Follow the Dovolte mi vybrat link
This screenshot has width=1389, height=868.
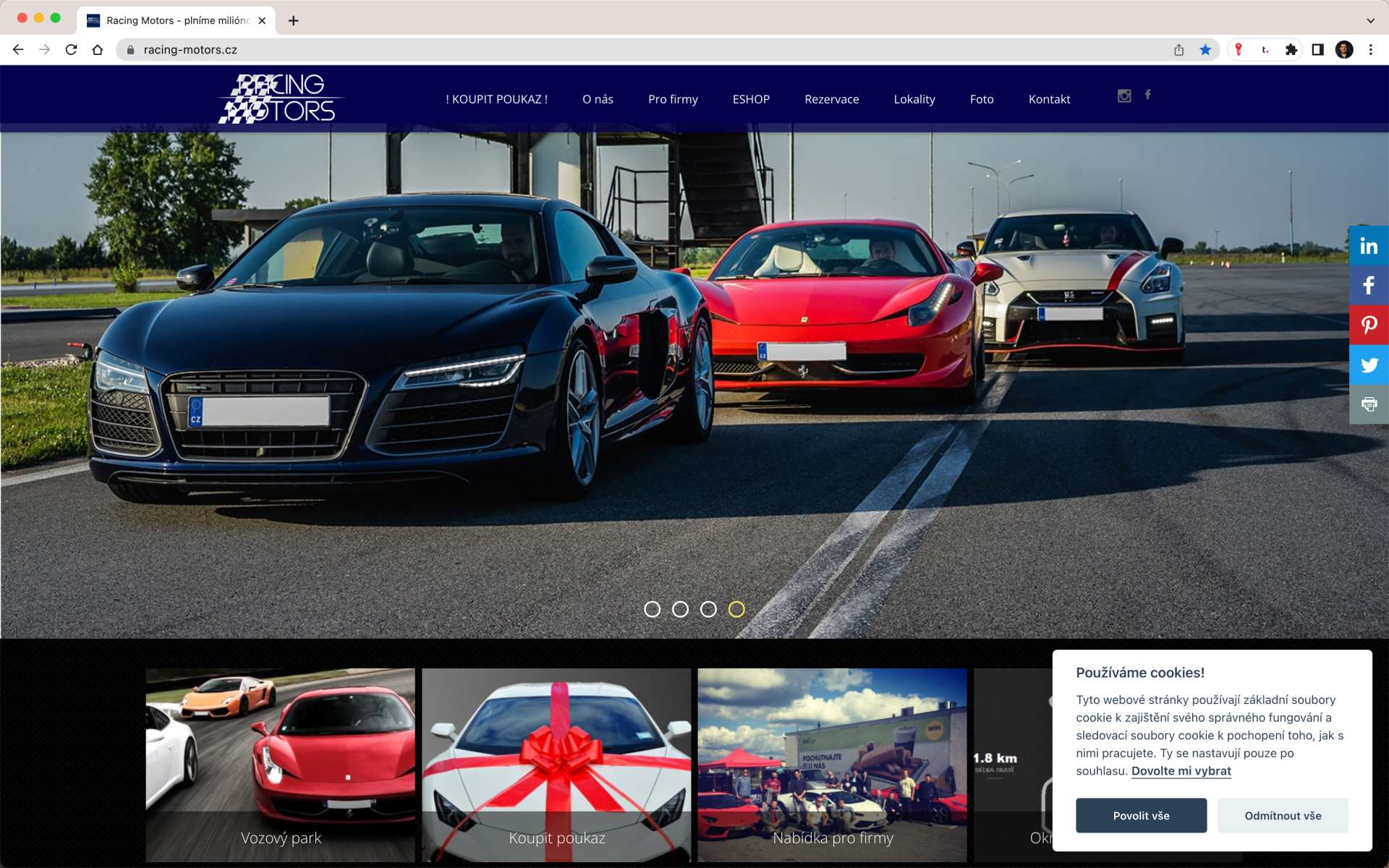(x=1181, y=771)
